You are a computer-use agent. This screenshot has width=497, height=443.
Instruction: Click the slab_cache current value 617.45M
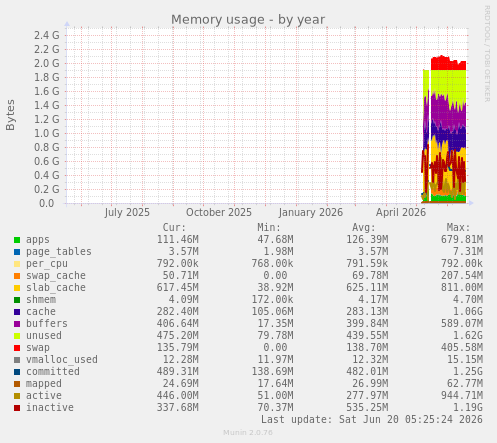pos(178,288)
